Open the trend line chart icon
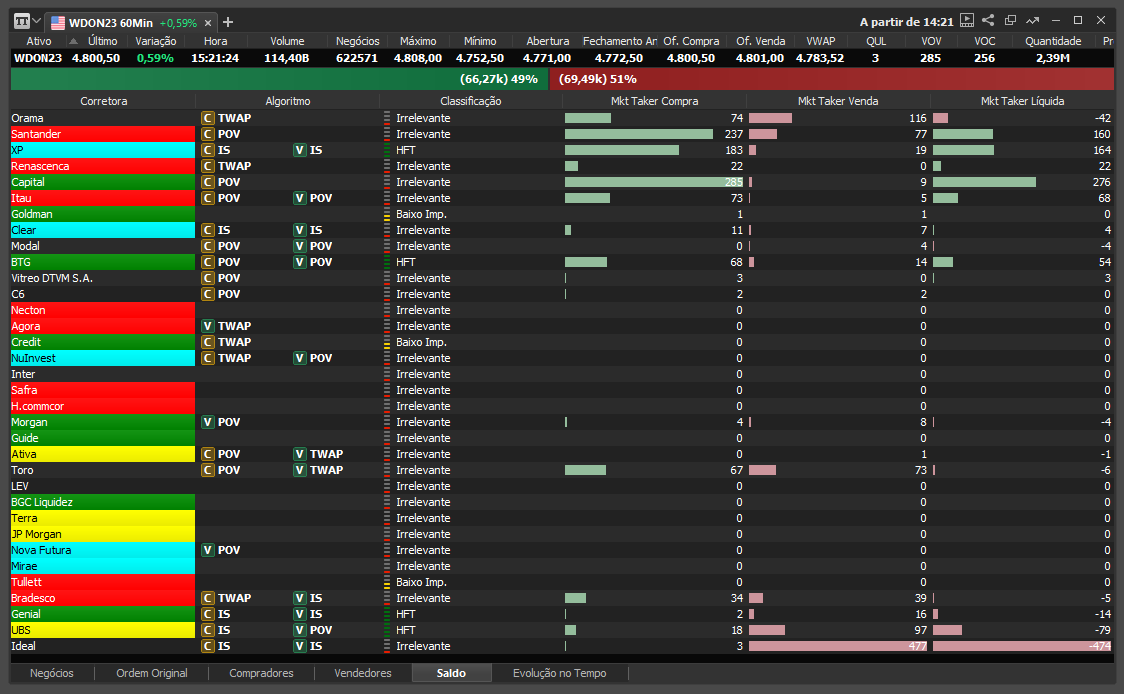 (1032, 21)
